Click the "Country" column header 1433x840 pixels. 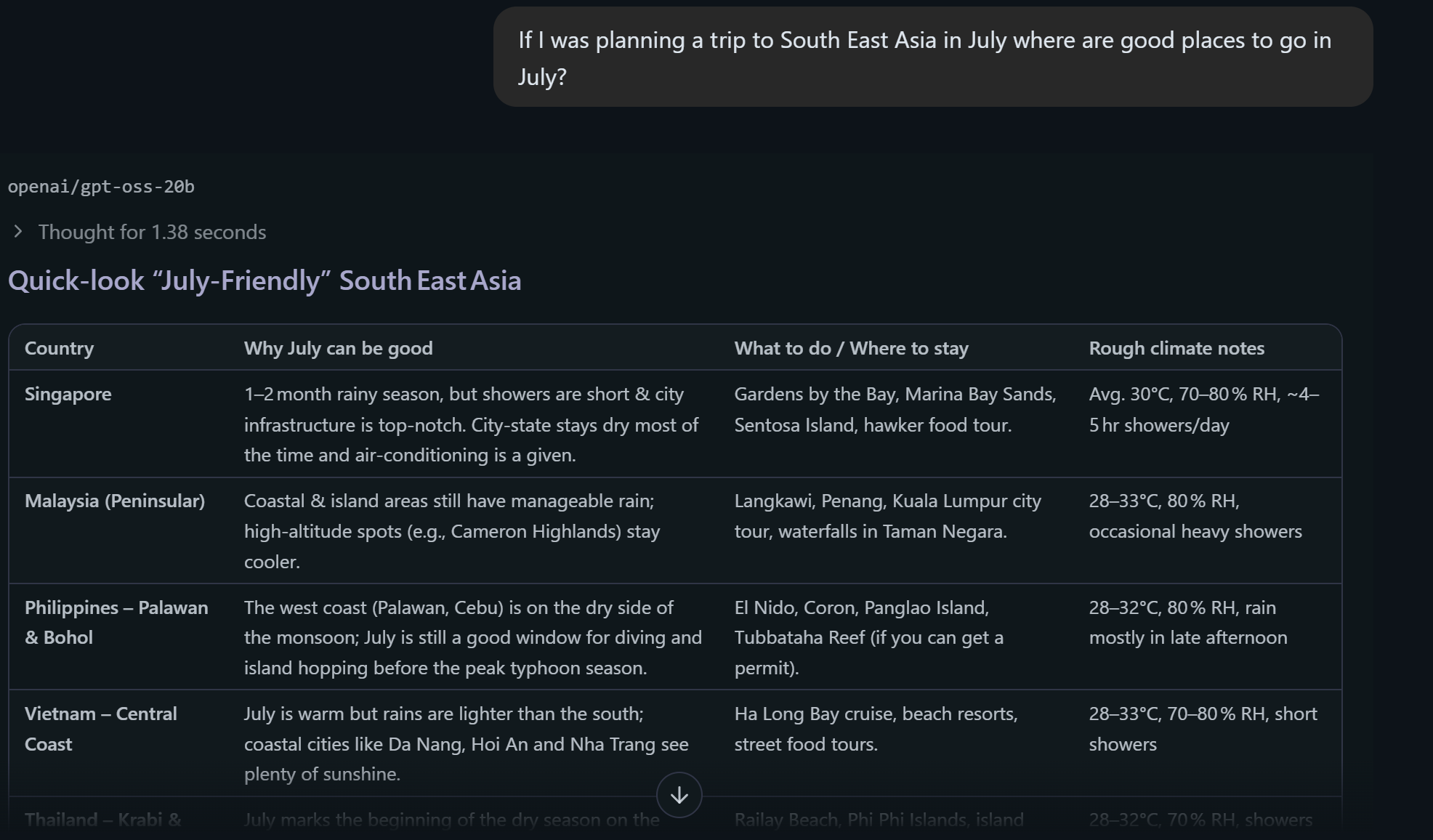coord(59,348)
